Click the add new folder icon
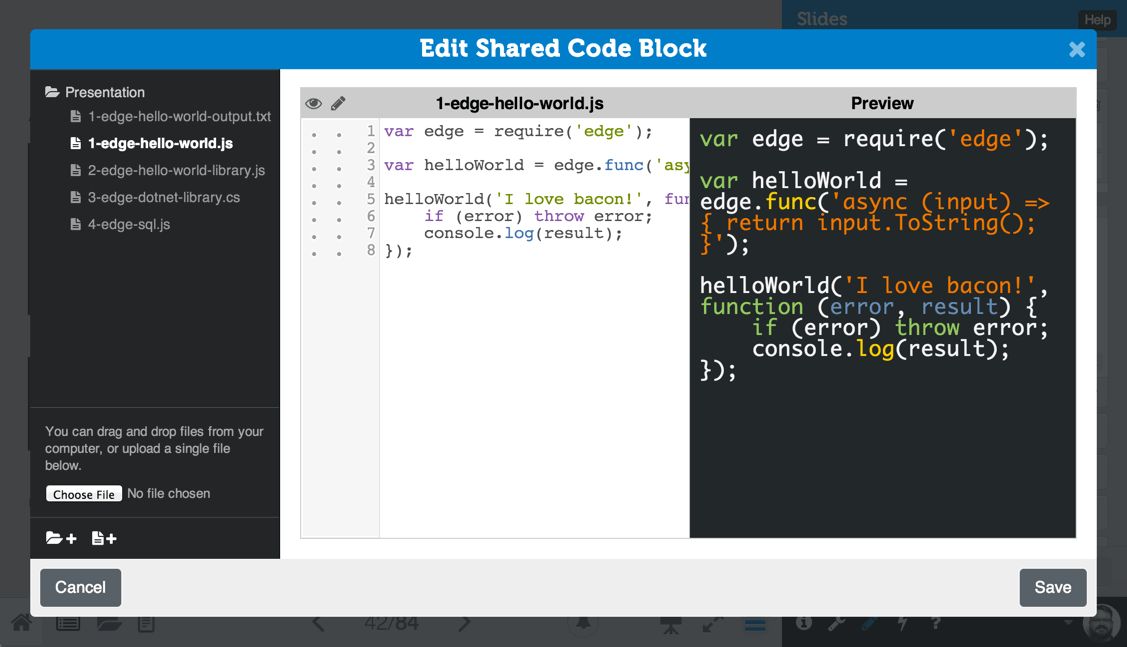The image size is (1127, 647). tap(60, 538)
